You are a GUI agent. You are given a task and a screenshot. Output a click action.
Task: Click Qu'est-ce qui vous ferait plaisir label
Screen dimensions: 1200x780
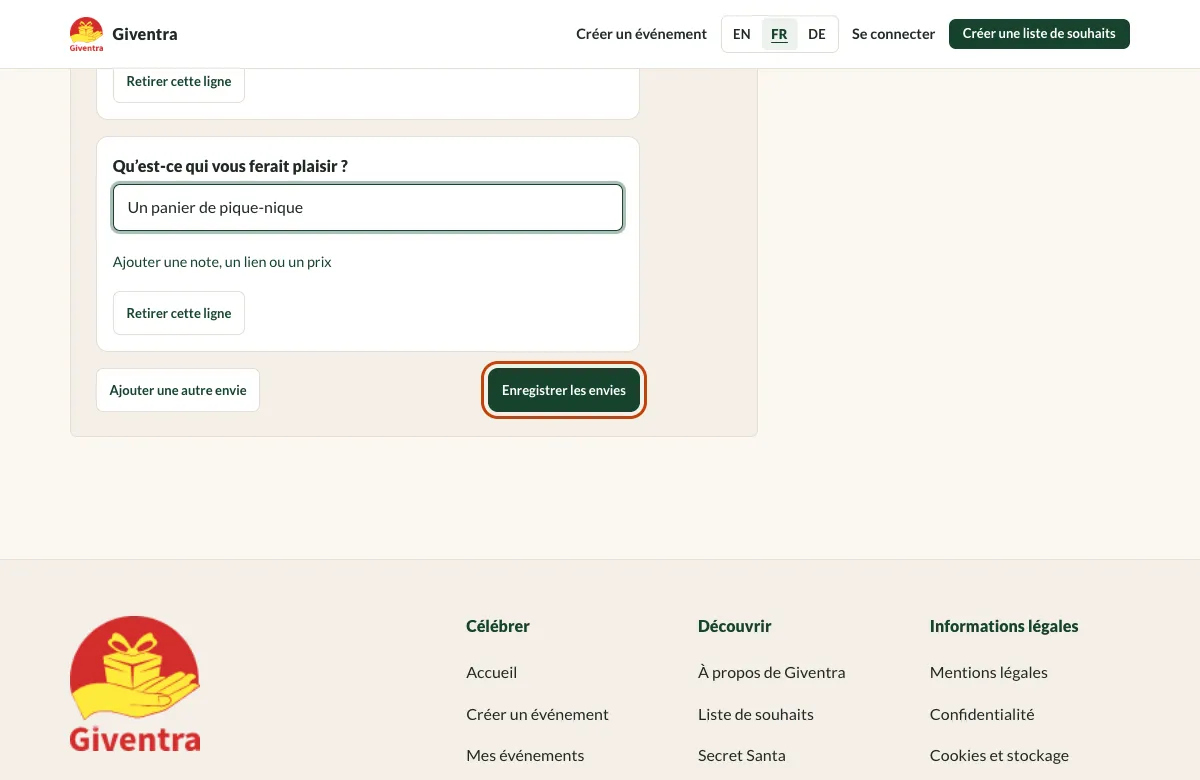point(230,166)
